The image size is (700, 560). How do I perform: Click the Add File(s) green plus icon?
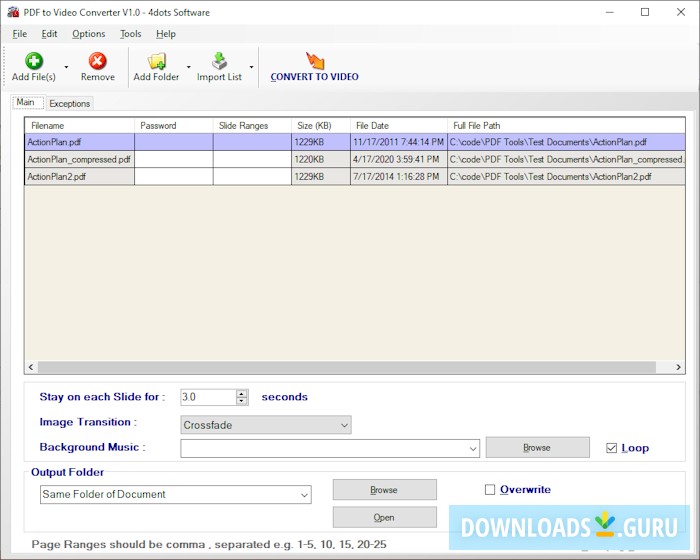(34, 62)
